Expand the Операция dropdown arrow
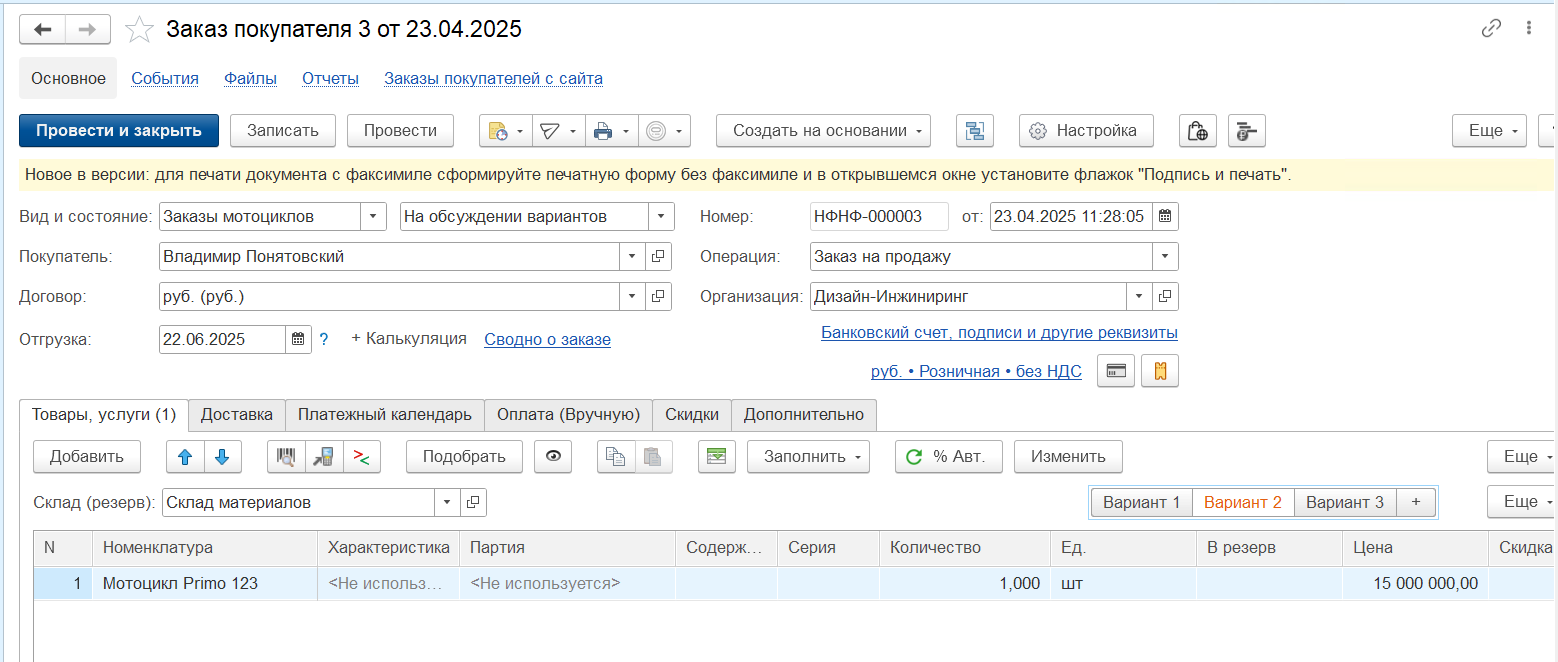 [x=1165, y=257]
